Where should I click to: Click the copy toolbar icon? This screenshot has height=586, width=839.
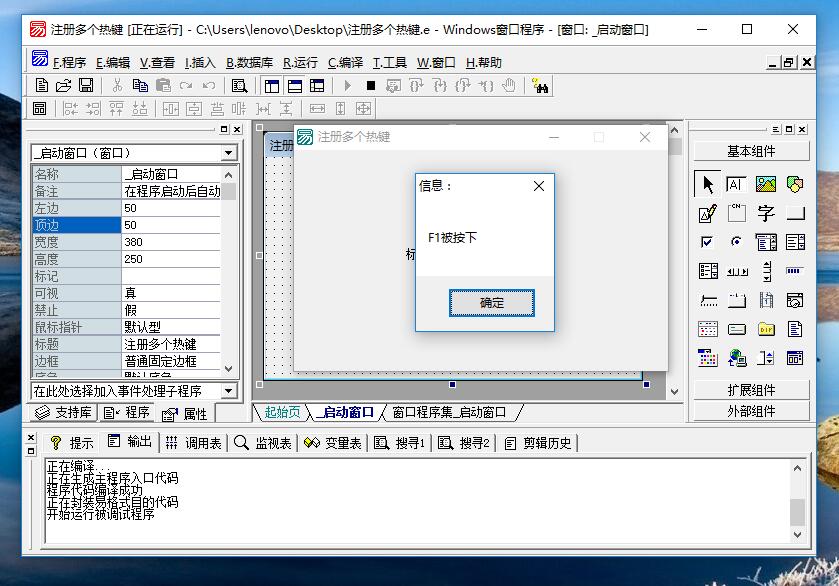[140, 86]
